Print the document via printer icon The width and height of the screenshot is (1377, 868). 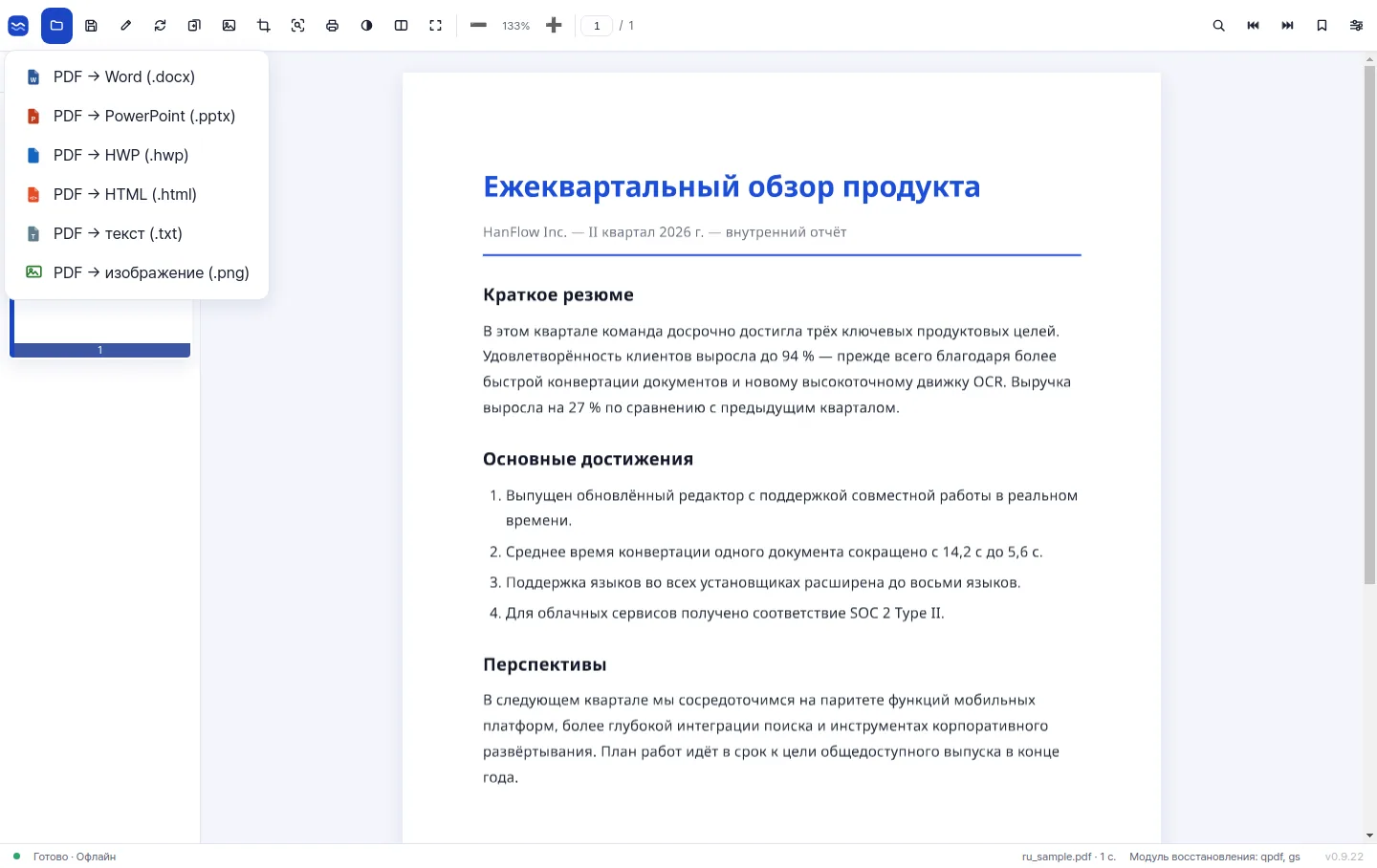tap(332, 26)
